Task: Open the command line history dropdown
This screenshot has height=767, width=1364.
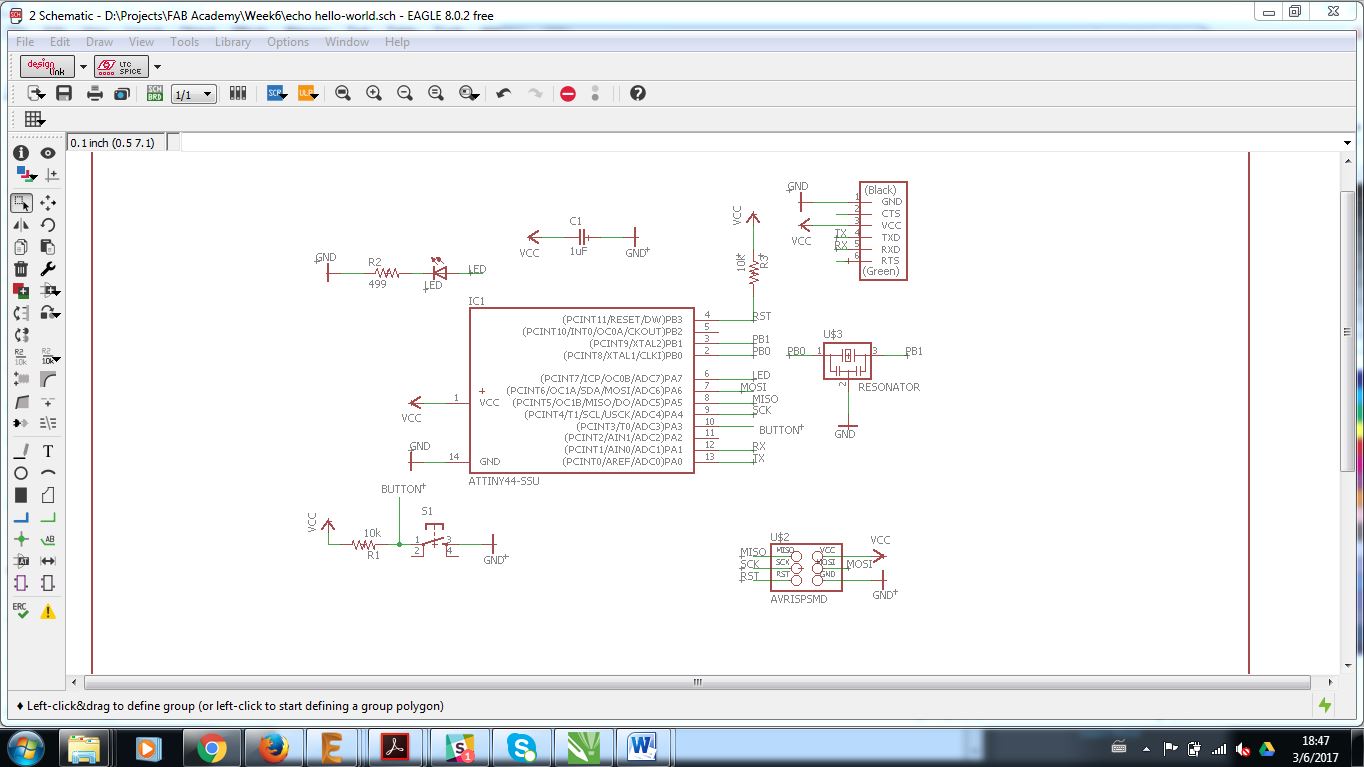Action: [x=1347, y=143]
